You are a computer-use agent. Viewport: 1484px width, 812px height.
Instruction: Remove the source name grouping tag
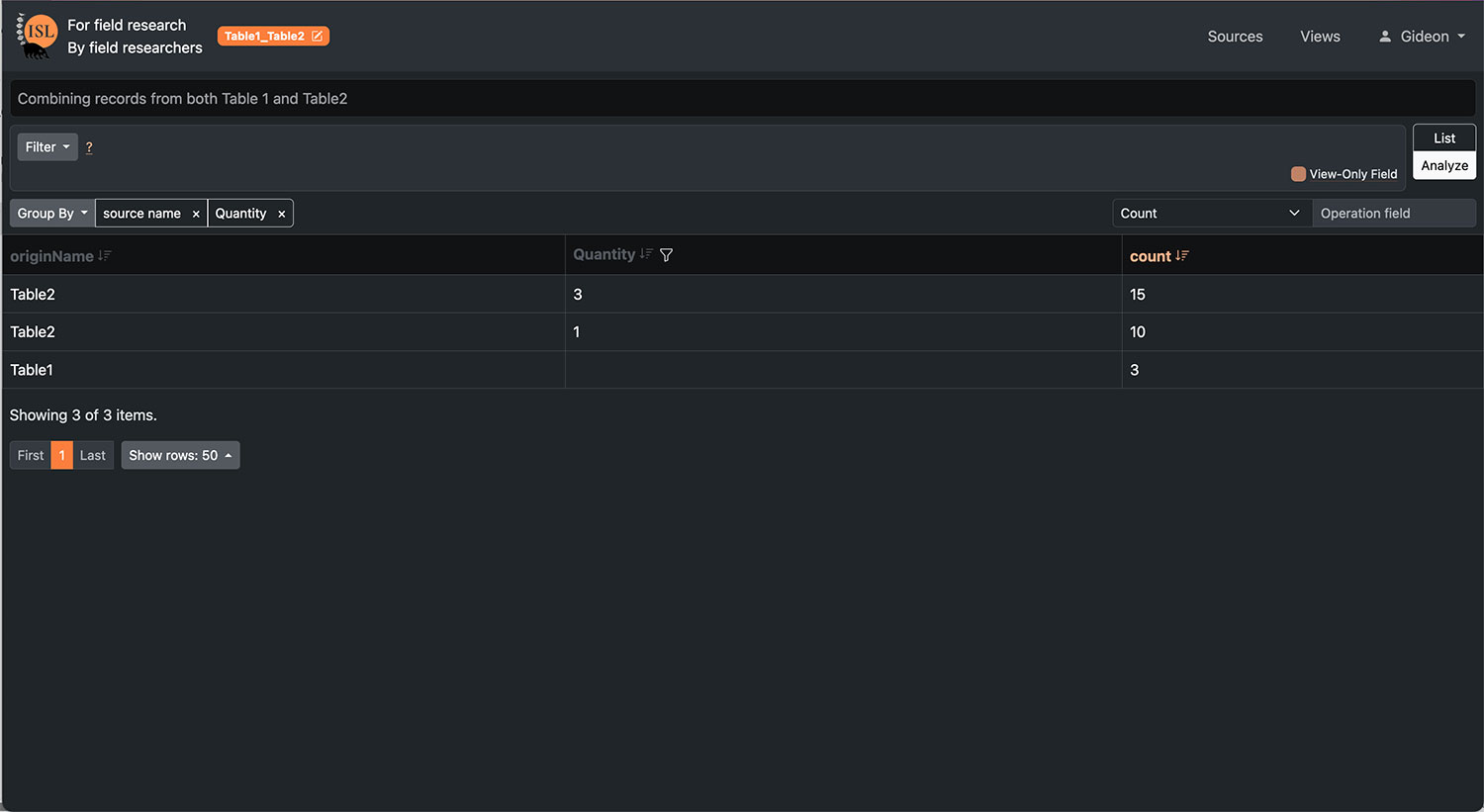(x=196, y=214)
